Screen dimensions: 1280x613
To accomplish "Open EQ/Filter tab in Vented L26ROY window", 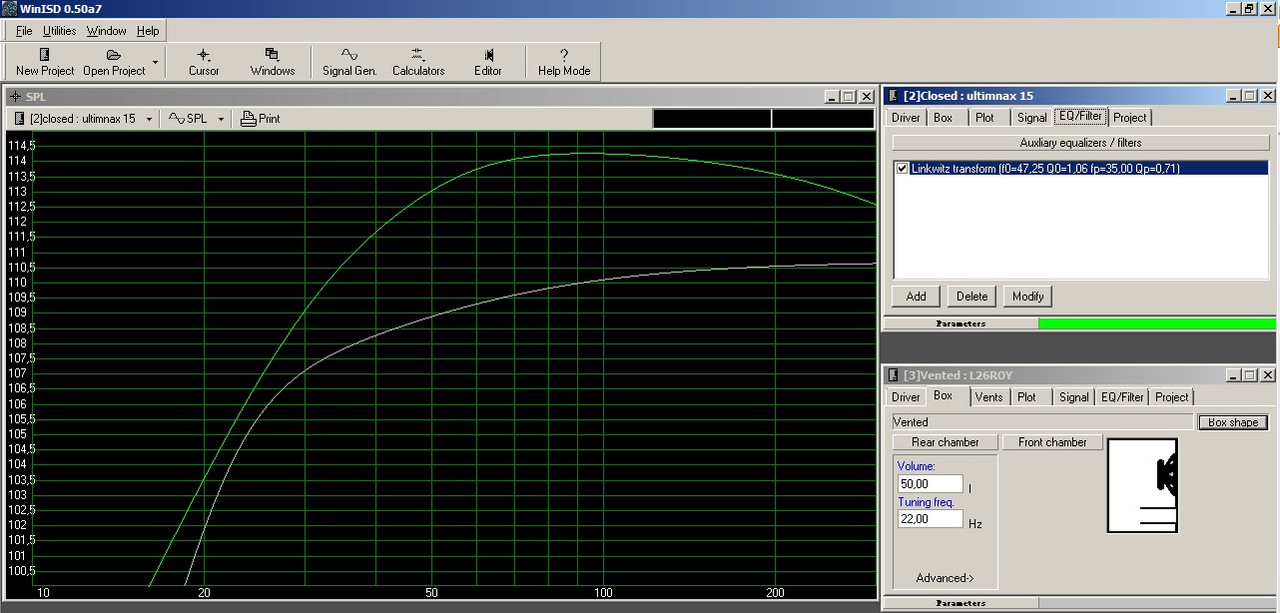I will point(1122,397).
